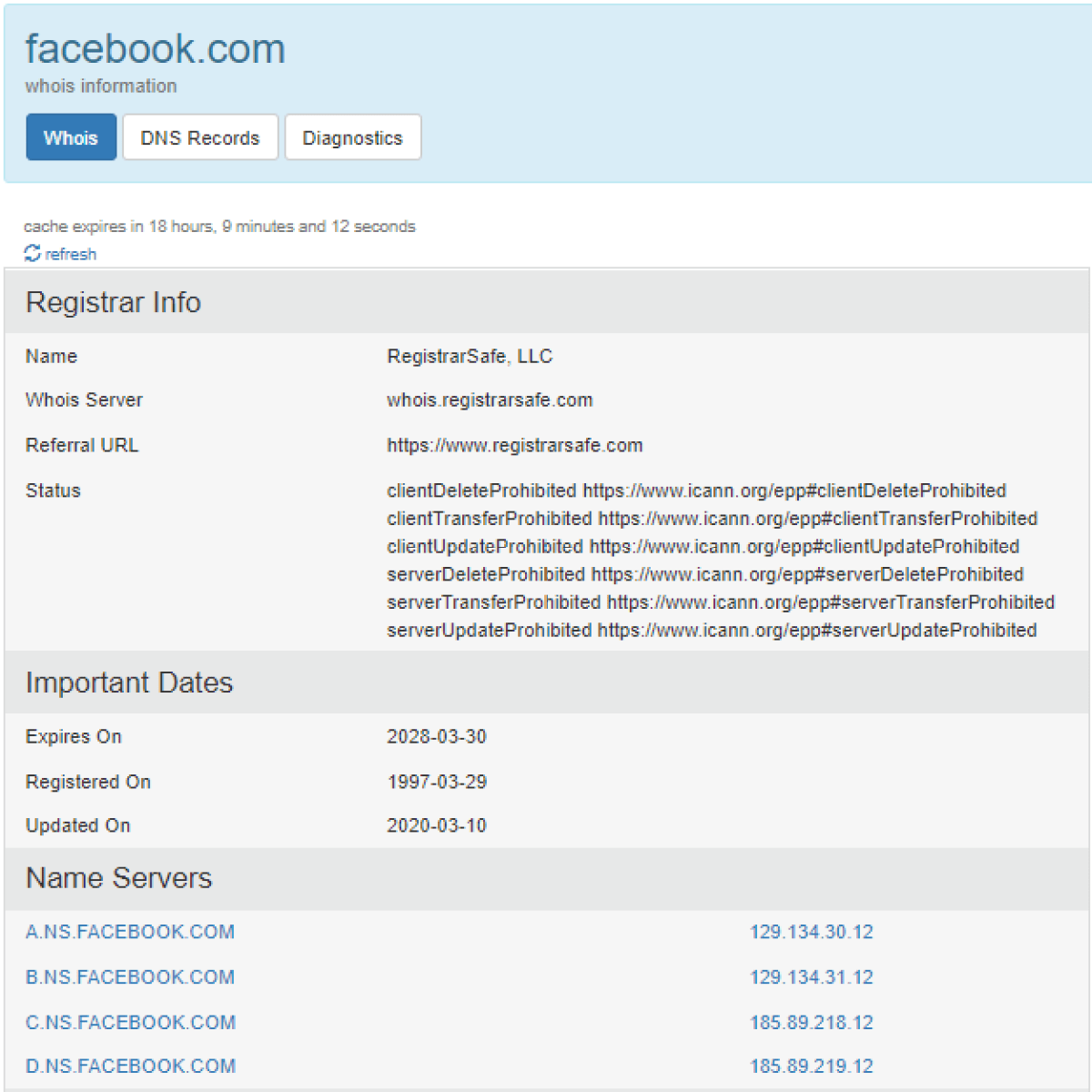Open the clientDeleteProhibited ICANN status link
The image size is (1092, 1092).
(793, 490)
